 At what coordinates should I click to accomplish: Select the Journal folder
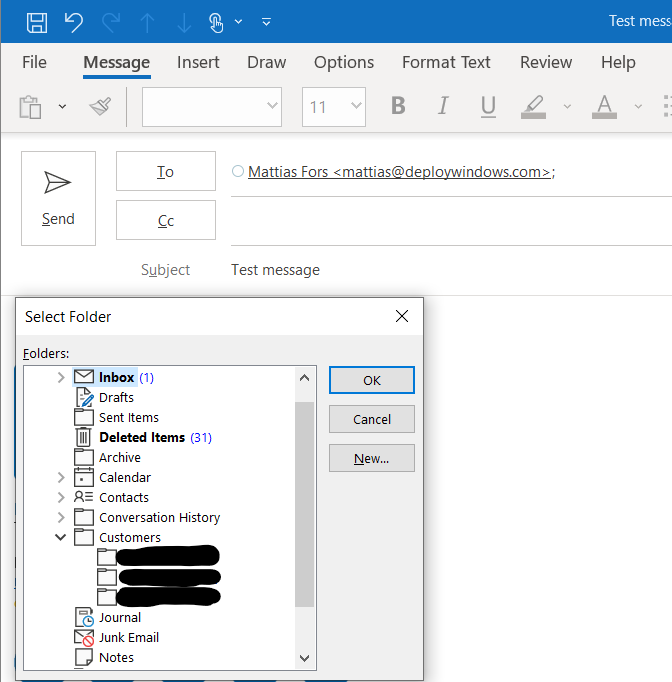(119, 617)
